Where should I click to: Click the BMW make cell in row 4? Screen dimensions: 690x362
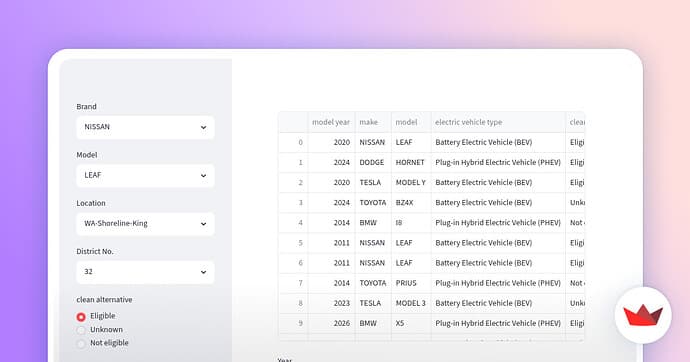coord(373,223)
